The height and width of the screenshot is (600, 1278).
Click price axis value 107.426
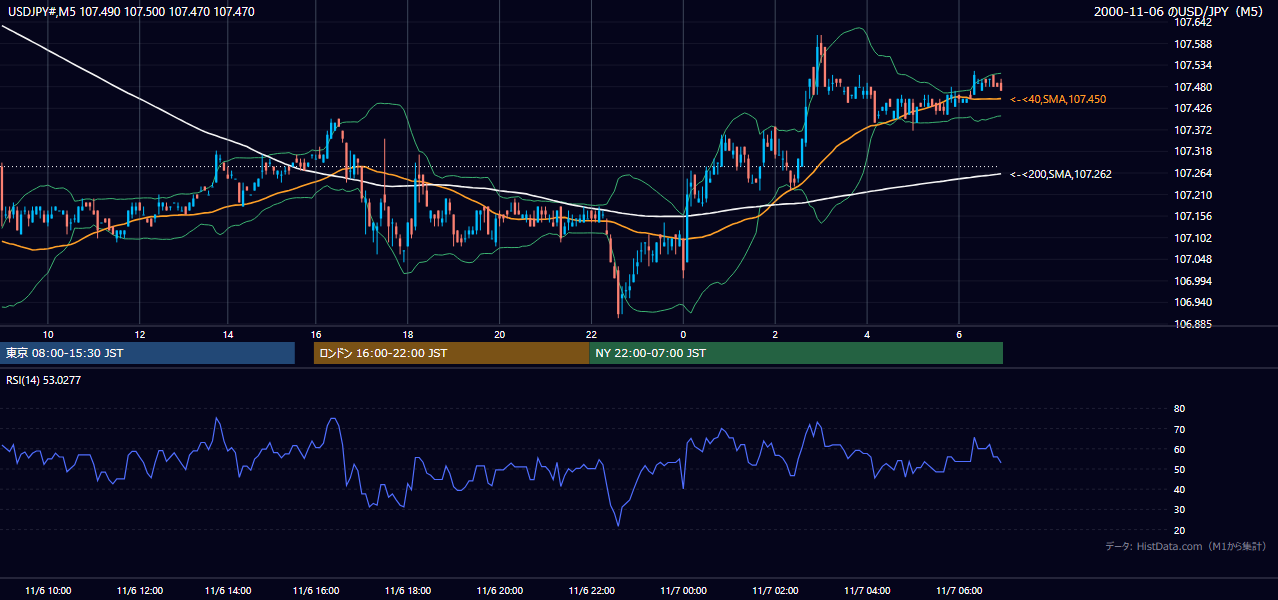pyautogui.click(x=1192, y=108)
